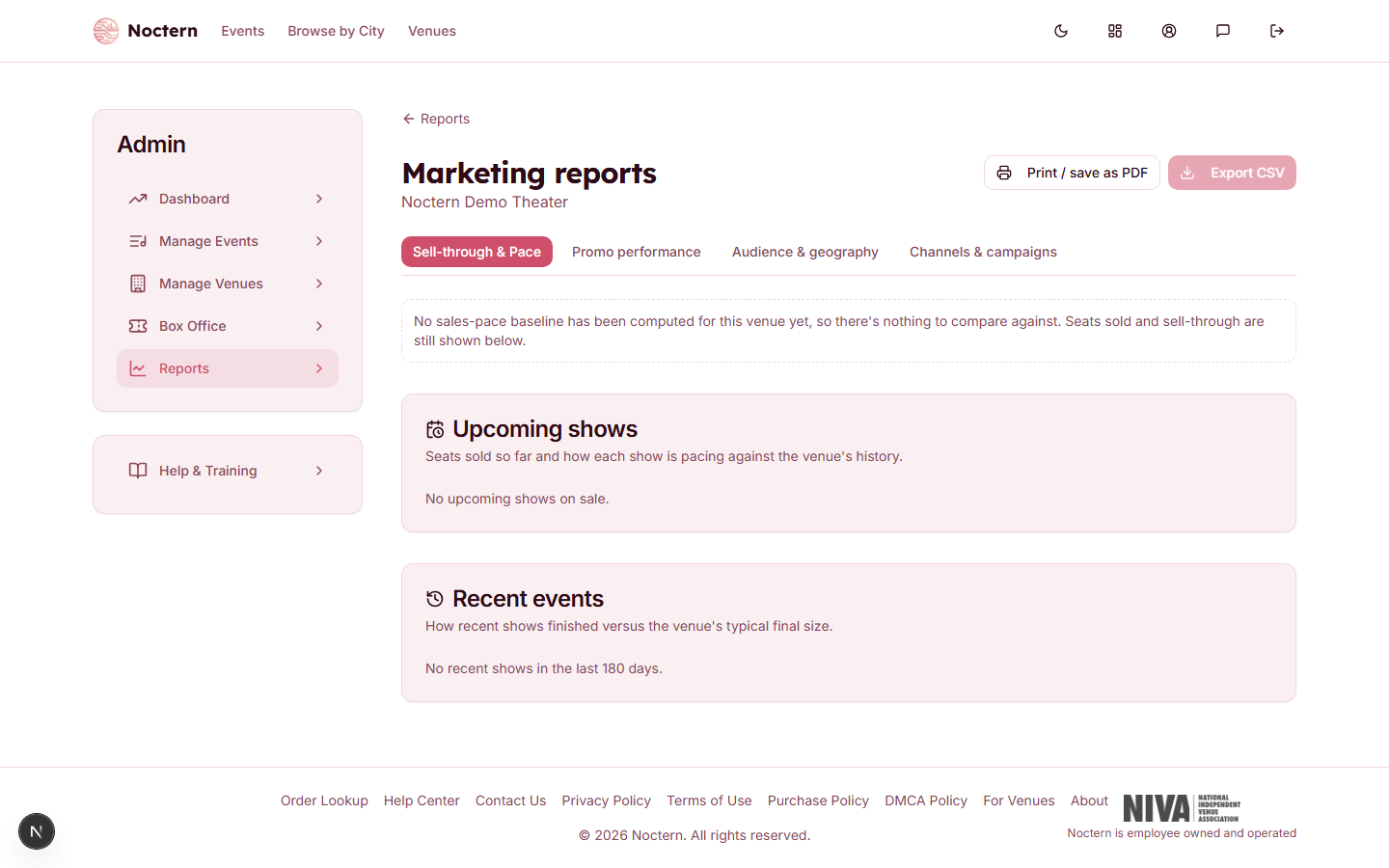Click the Recent events heading
The width and height of the screenshot is (1389, 868).
click(528, 599)
